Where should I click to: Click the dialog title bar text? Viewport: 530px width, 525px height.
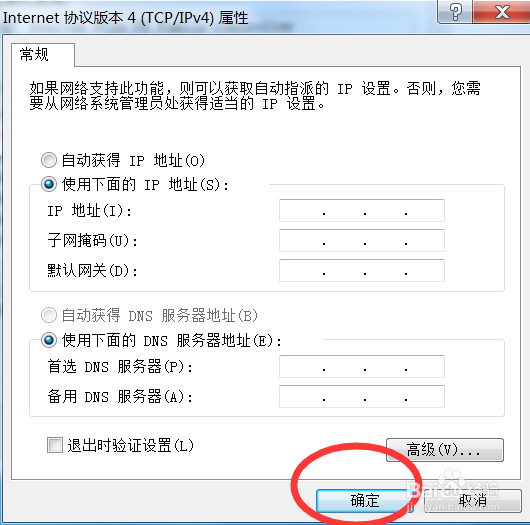125,18
